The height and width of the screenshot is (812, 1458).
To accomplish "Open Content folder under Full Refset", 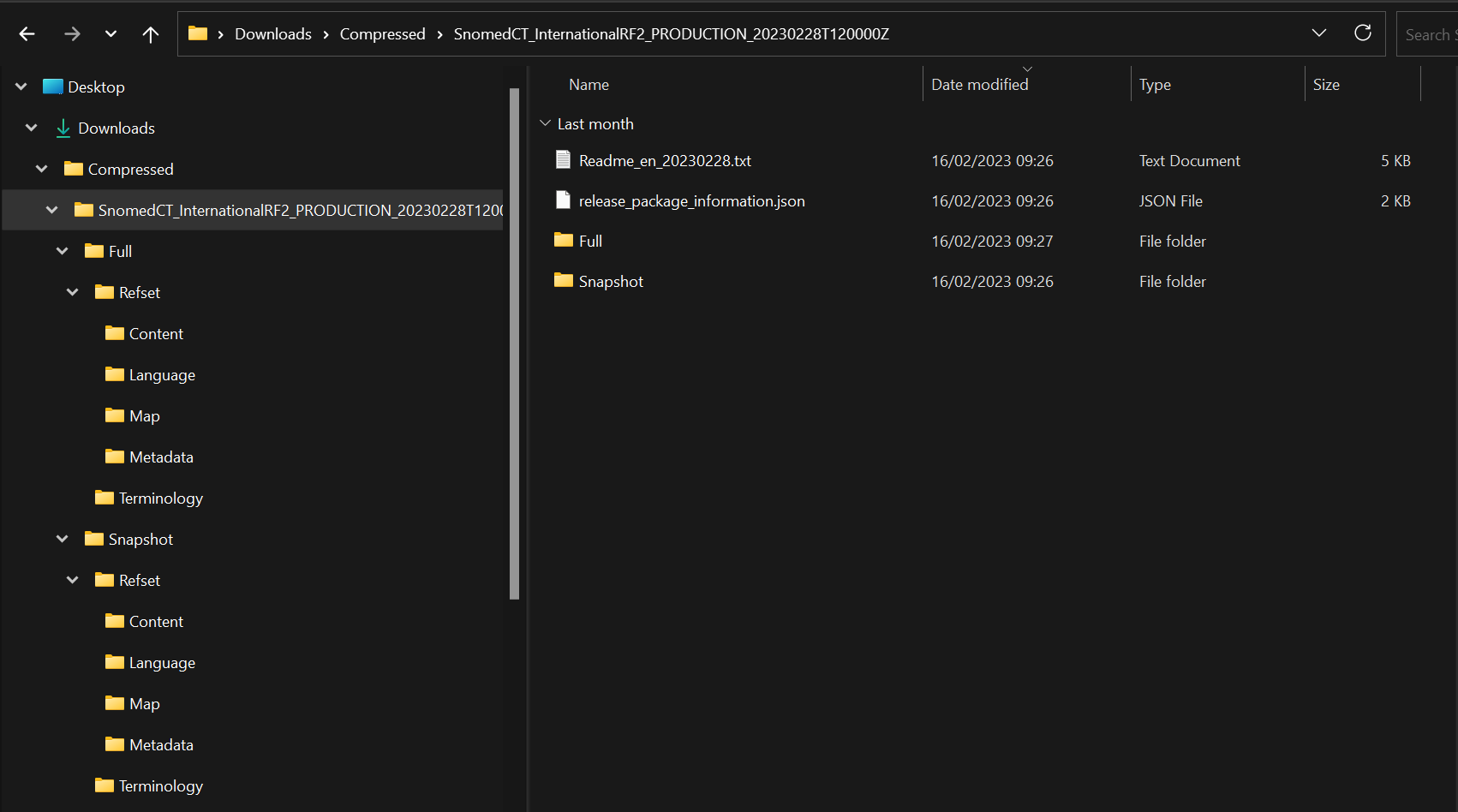I will click(156, 334).
